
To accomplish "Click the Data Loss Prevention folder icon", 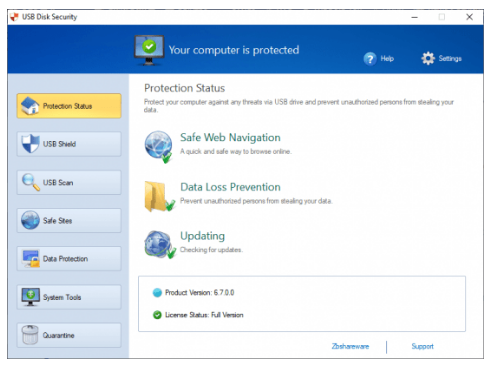I will point(159,197).
